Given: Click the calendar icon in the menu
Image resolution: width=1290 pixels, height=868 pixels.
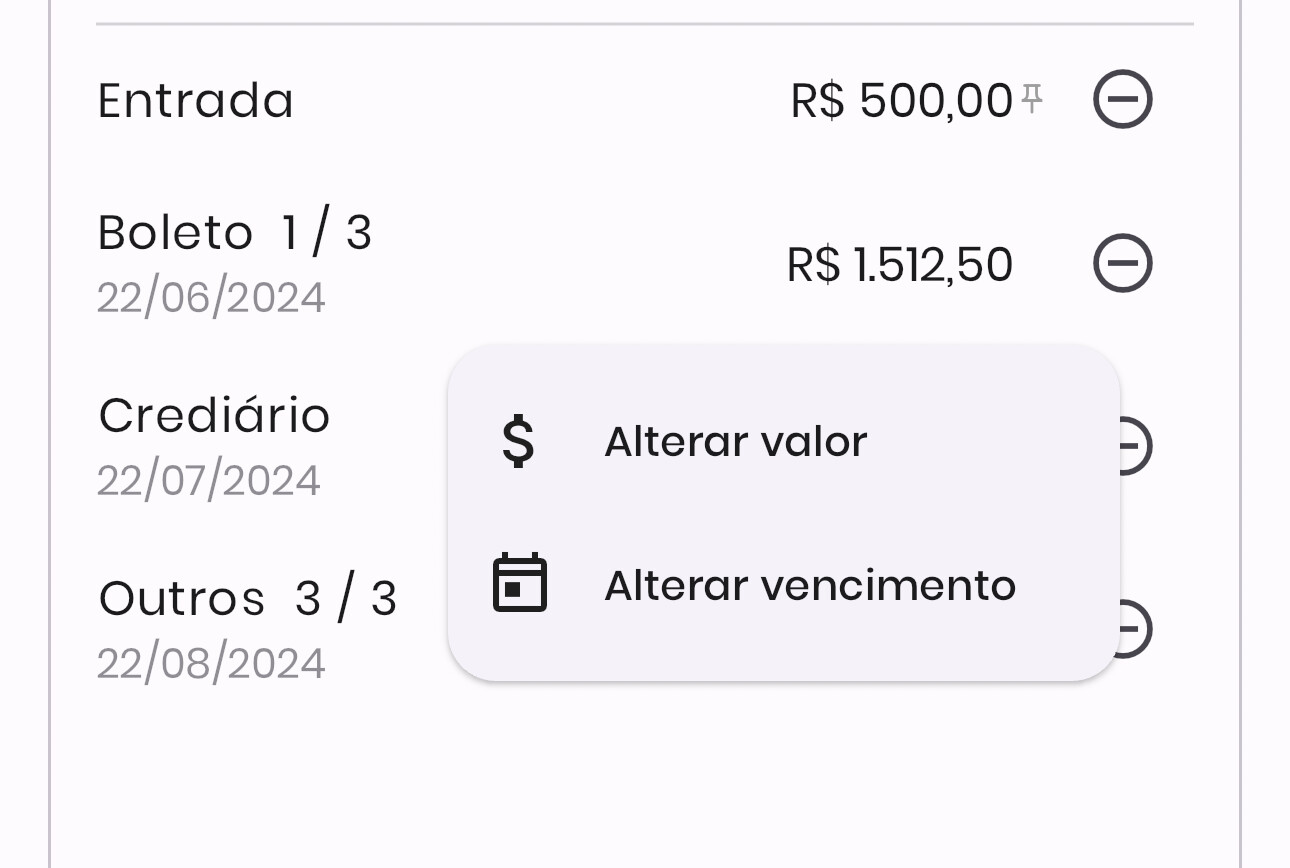Looking at the screenshot, I should 520,583.
